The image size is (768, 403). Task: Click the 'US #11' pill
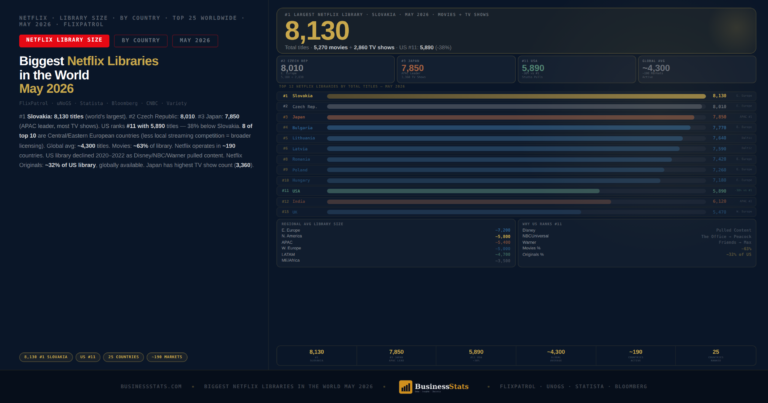(x=88, y=357)
